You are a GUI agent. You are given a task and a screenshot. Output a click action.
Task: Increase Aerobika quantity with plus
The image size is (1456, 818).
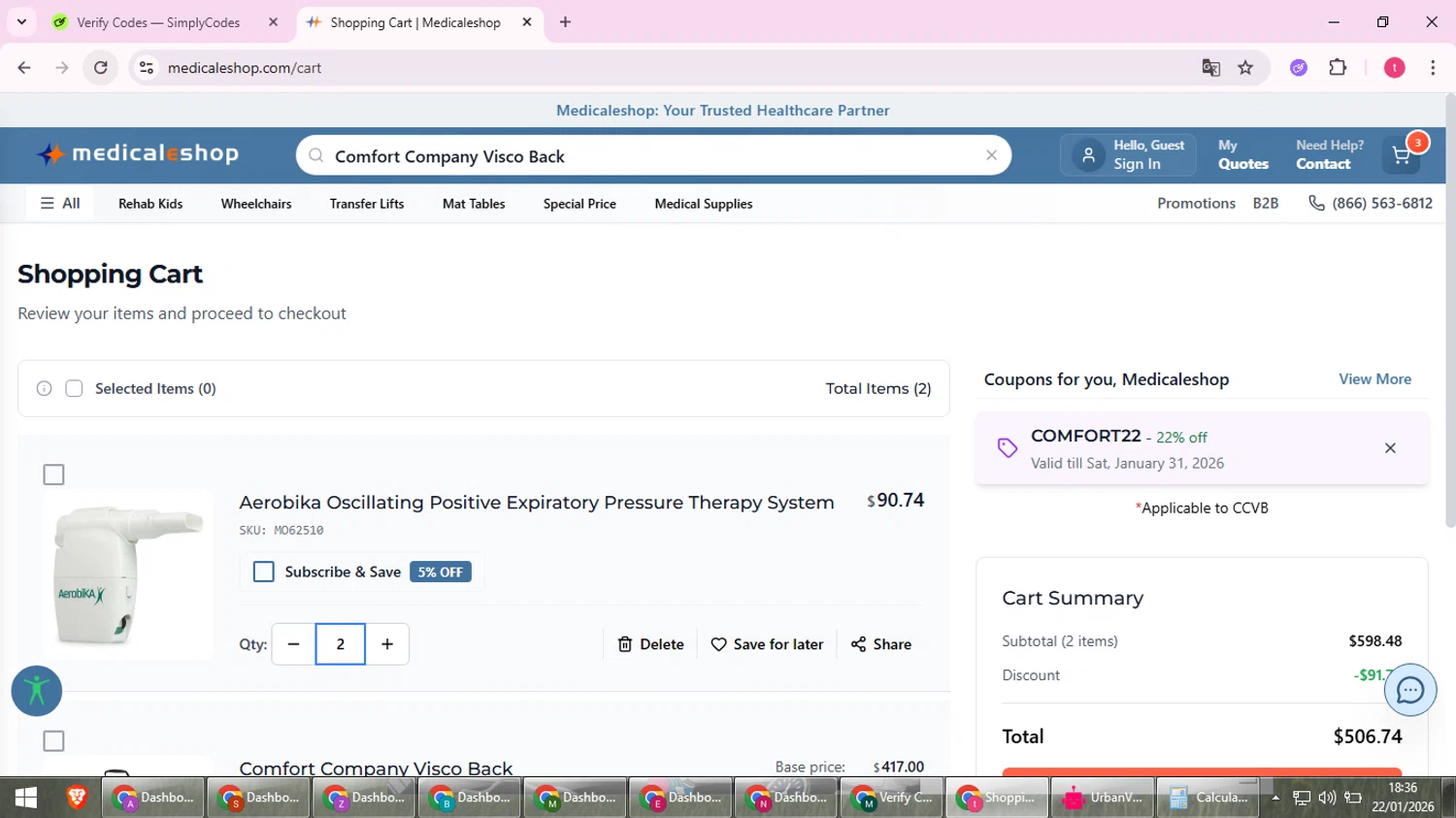click(x=387, y=644)
